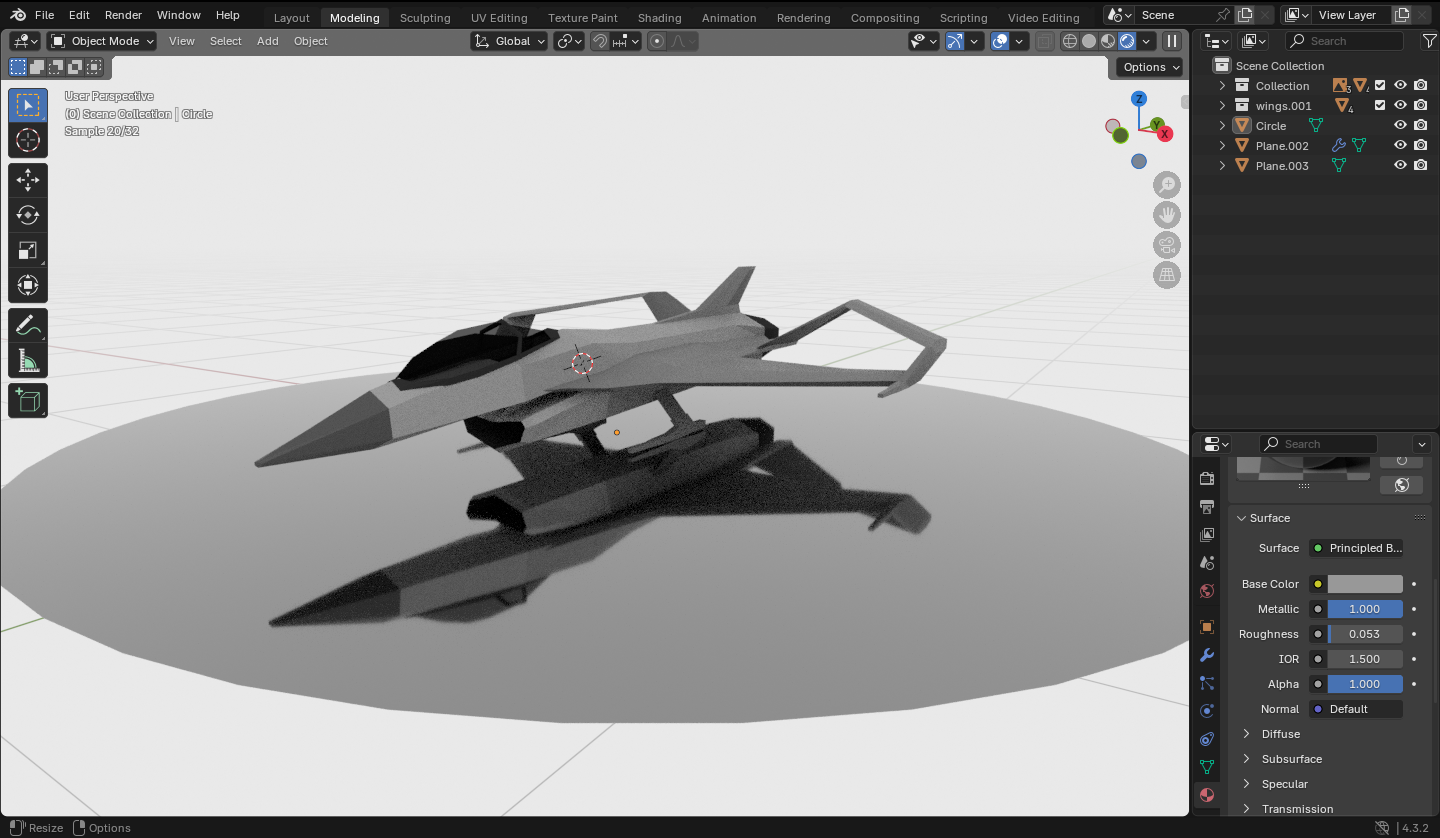This screenshot has width=1440, height=838.
Task: Uncheck wings.001 exclude checkbox
Action: pos(1380,106)
